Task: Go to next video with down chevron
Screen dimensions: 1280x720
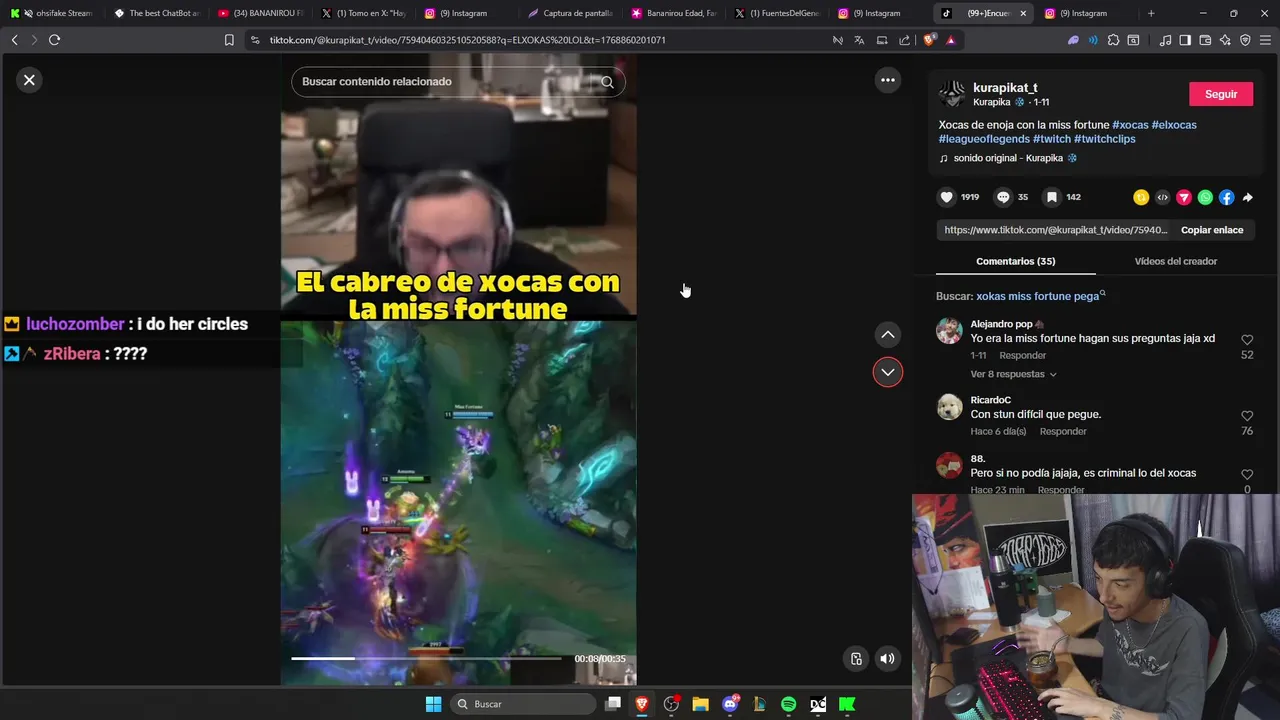Action: (887, 372)
